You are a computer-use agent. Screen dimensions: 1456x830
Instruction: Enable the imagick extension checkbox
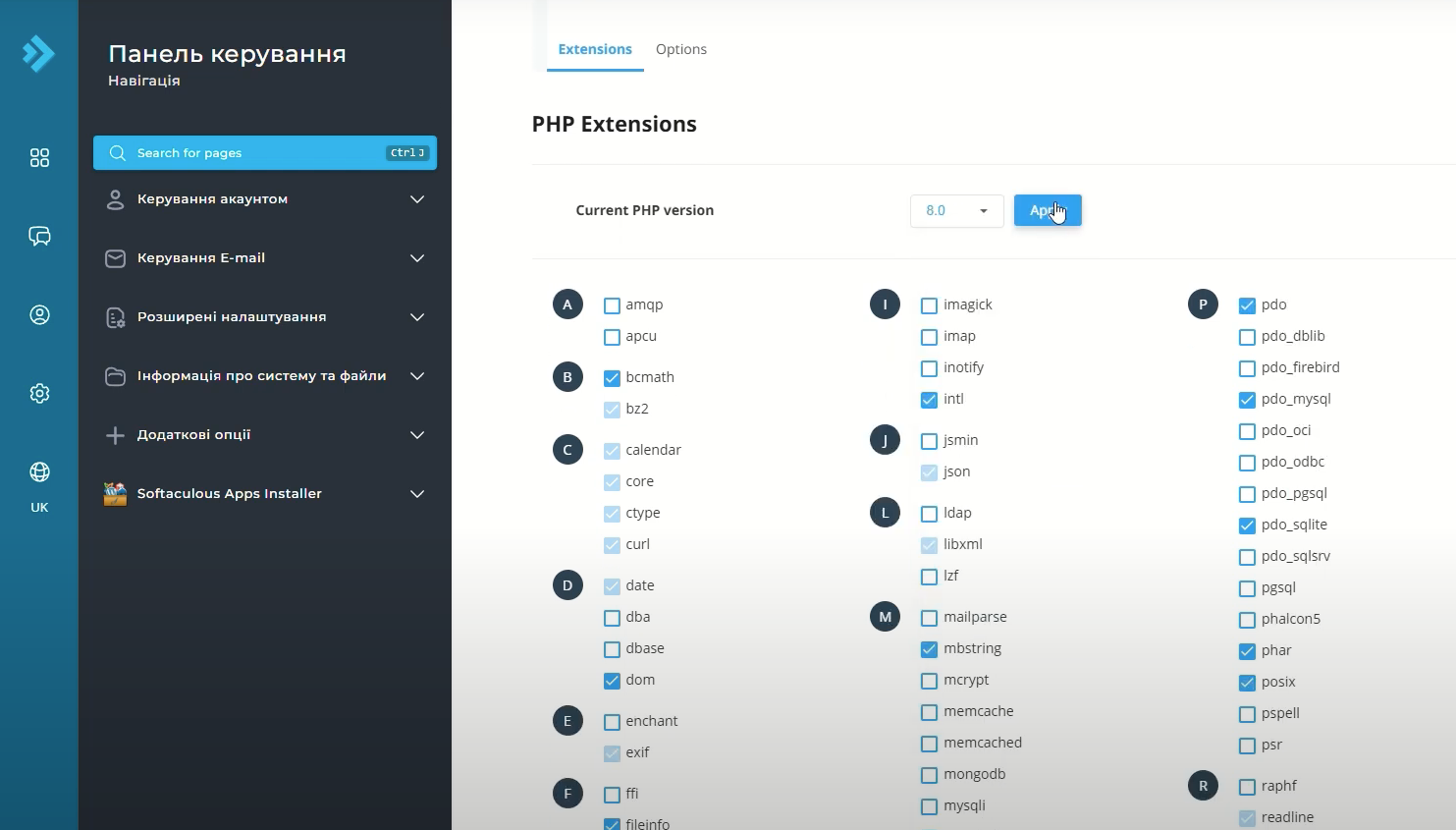929,305
